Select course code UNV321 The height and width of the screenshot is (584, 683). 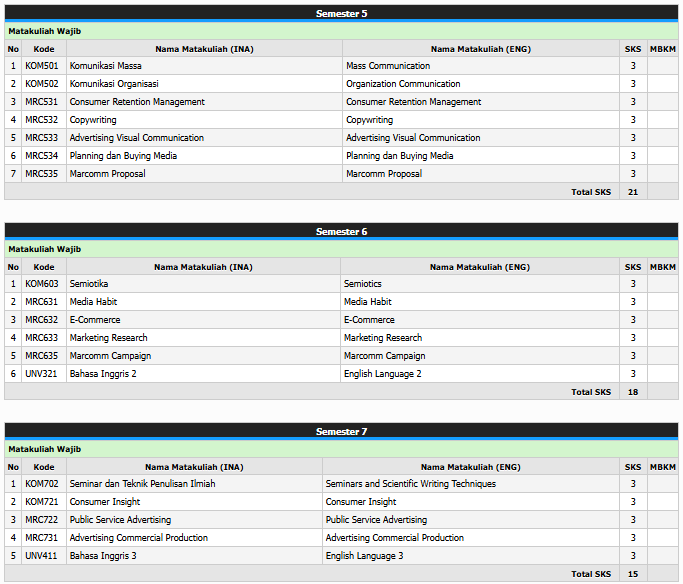pyautogui.click(x=42, y=374)
